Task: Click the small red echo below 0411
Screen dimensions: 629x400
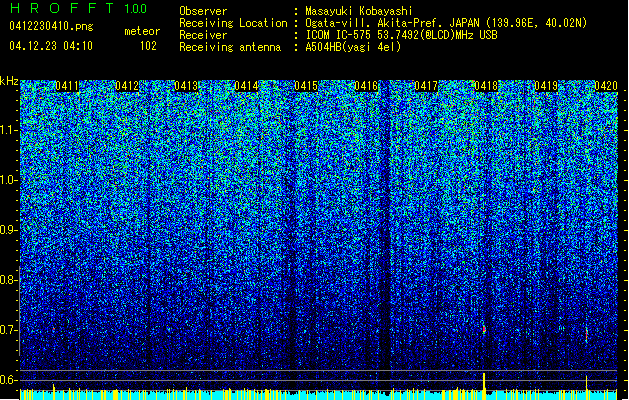Action: (53, 329)
